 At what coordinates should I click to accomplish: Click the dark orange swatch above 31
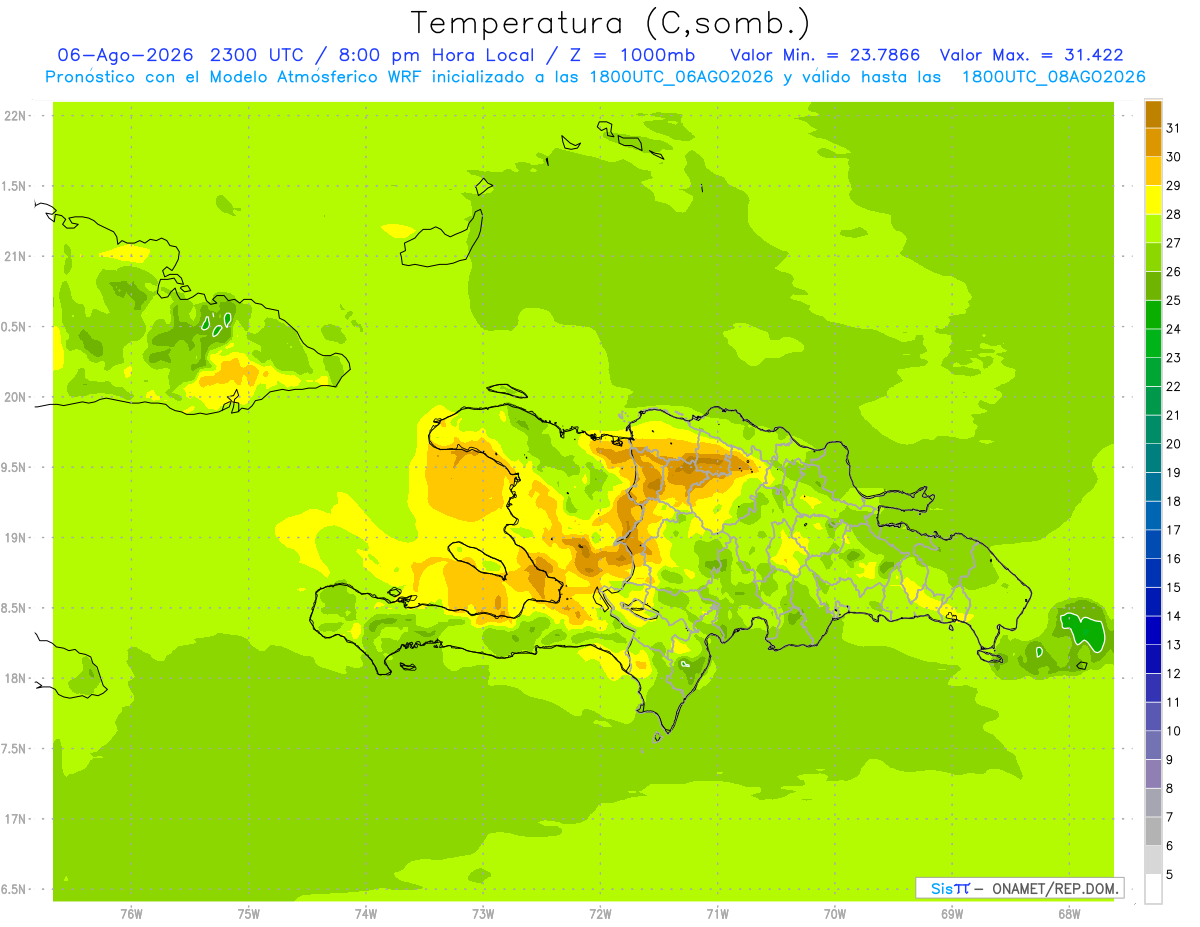tap(1153, 114)
